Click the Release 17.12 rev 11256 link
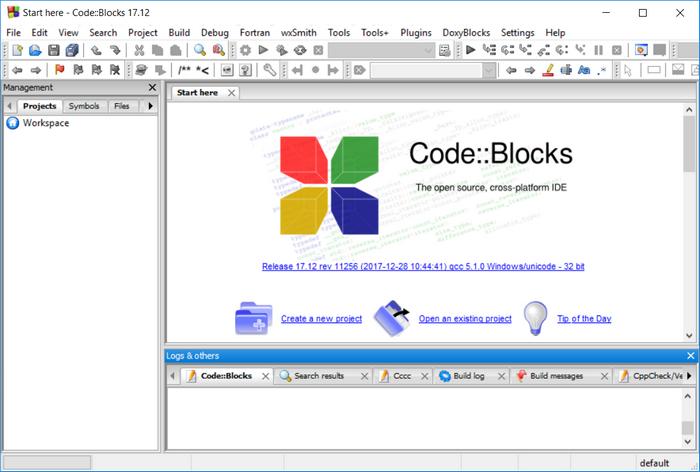 pyautogui.click(x=423, y=267)
